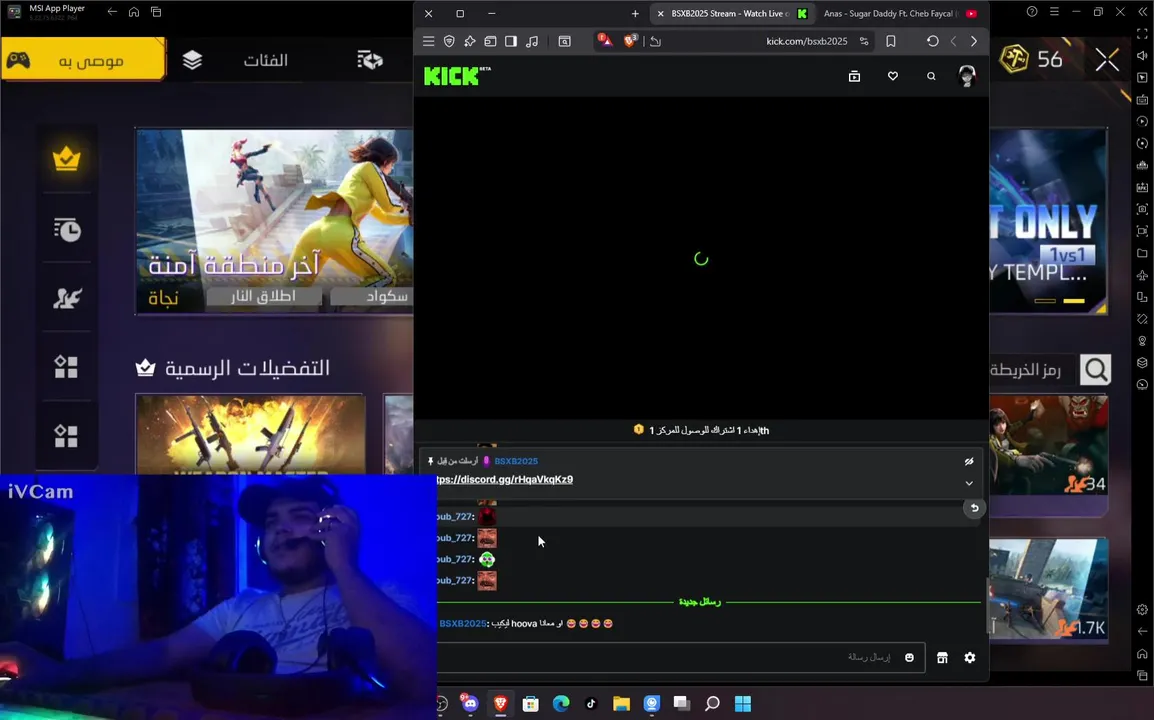Image resolution: width=1154 pixels, height=720 pixels.
Task: Toggle MSI App Player volume speaker icon
Action: (1142, 55)
